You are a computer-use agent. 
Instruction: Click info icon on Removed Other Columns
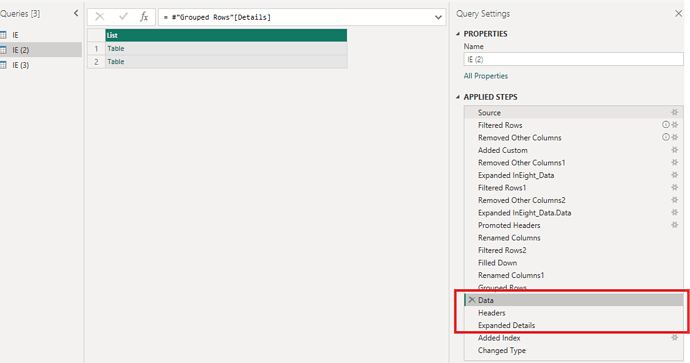666,137
